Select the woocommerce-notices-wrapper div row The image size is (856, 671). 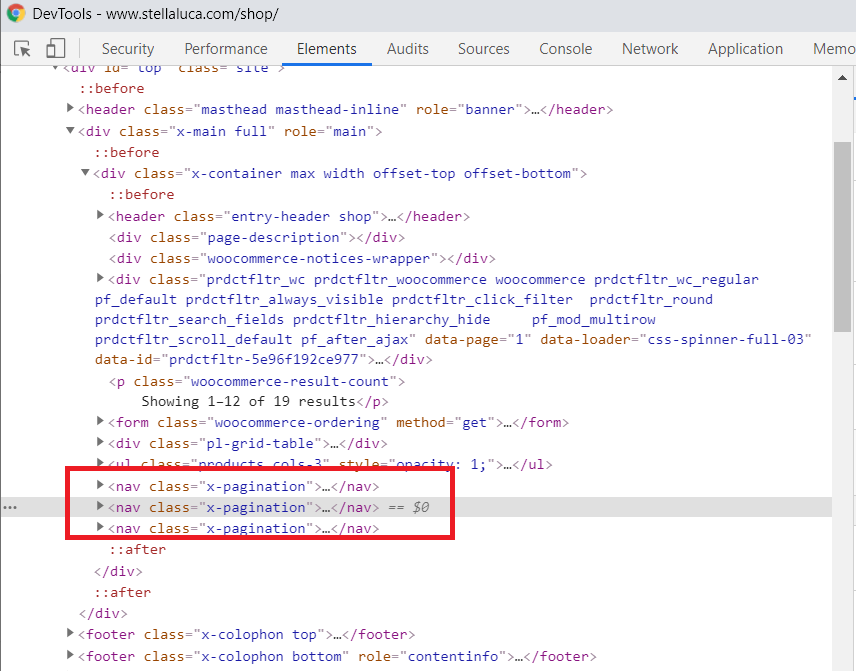tap(302, 258)
